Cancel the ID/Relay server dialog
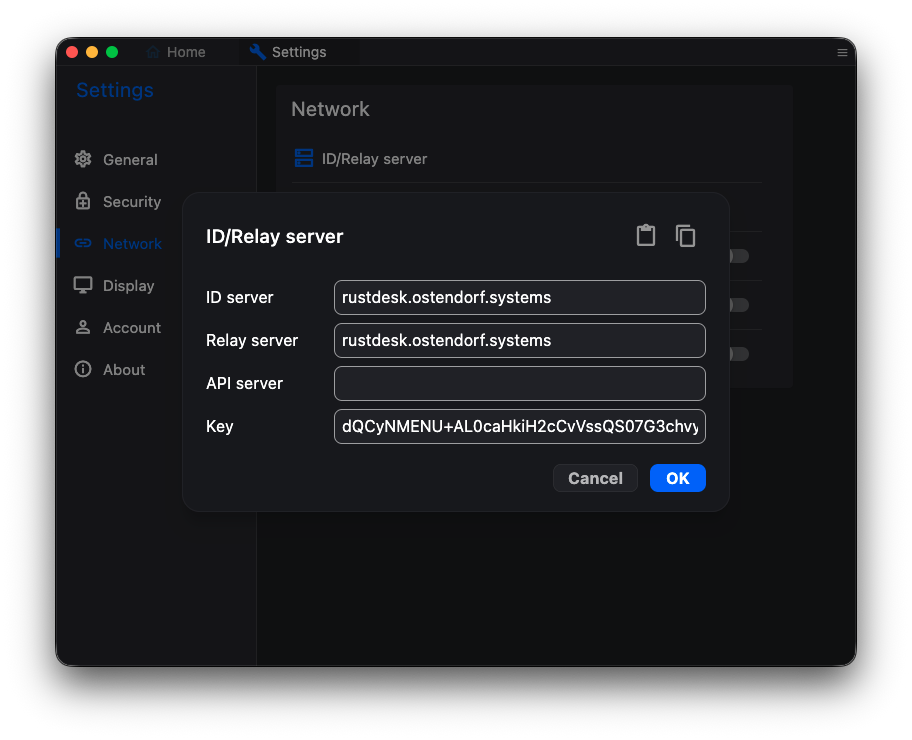This screenshot has height=740, width=912. (595, 478)
